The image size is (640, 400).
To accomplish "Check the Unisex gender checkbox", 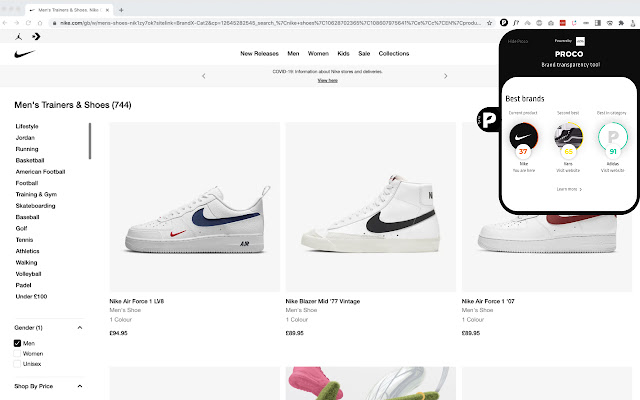I will pyautogui.click(x=17, y=364).
